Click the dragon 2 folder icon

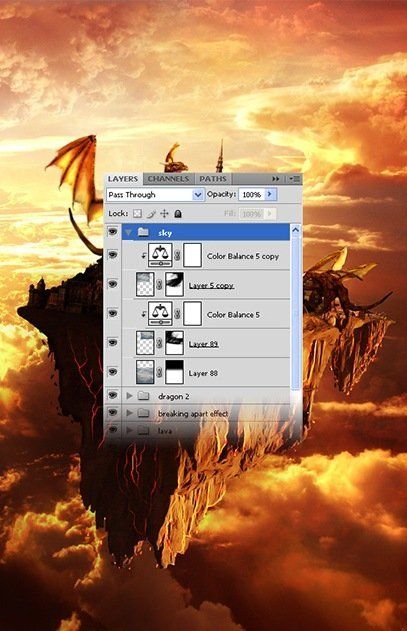143,396
